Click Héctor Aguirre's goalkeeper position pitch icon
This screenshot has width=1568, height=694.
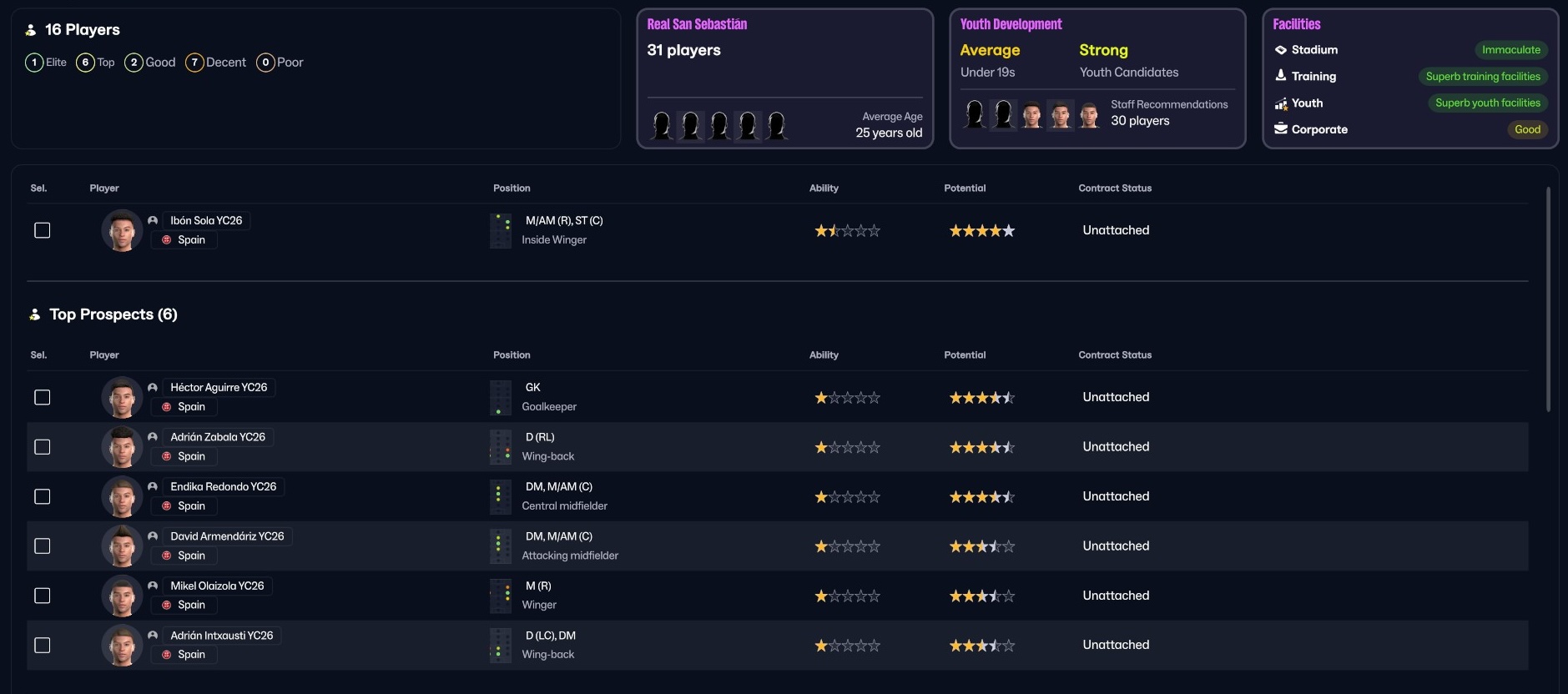(500, 398)
